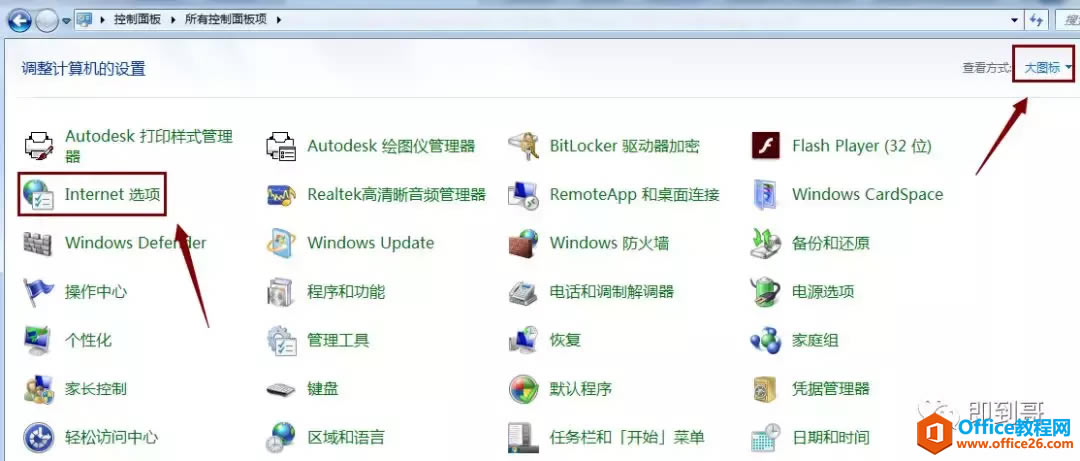The width and height of the screenshot is (1080, 461).
Task: Click the BitLocker 驱动器加密 keys icon
Action: pos(523,146)
